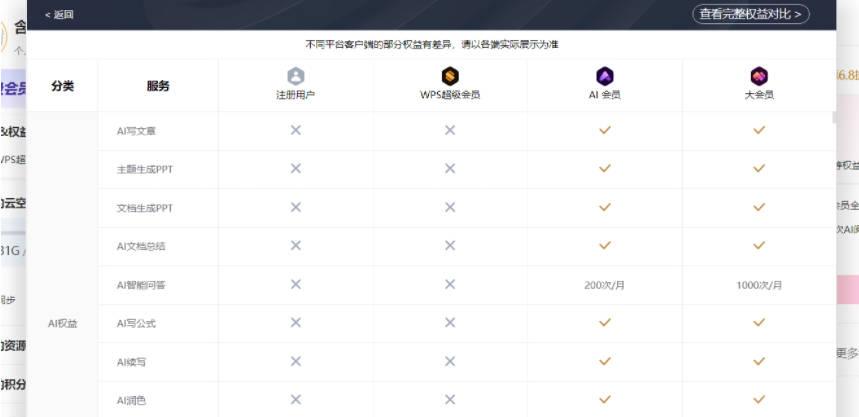Click AI写文章 cross under 注册用户
This screenshot has height=417, width=859.
[295, 130]
